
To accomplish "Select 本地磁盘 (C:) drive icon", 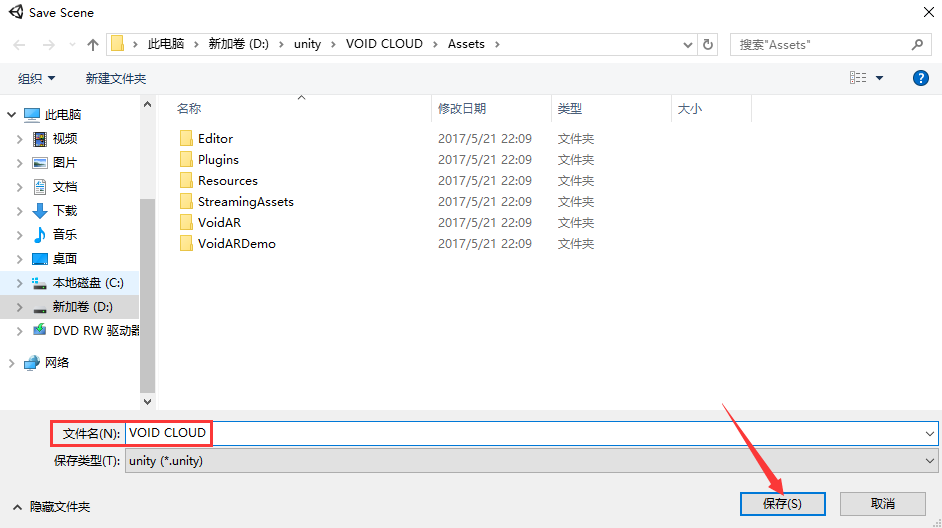I will click(x=40, y=283).
